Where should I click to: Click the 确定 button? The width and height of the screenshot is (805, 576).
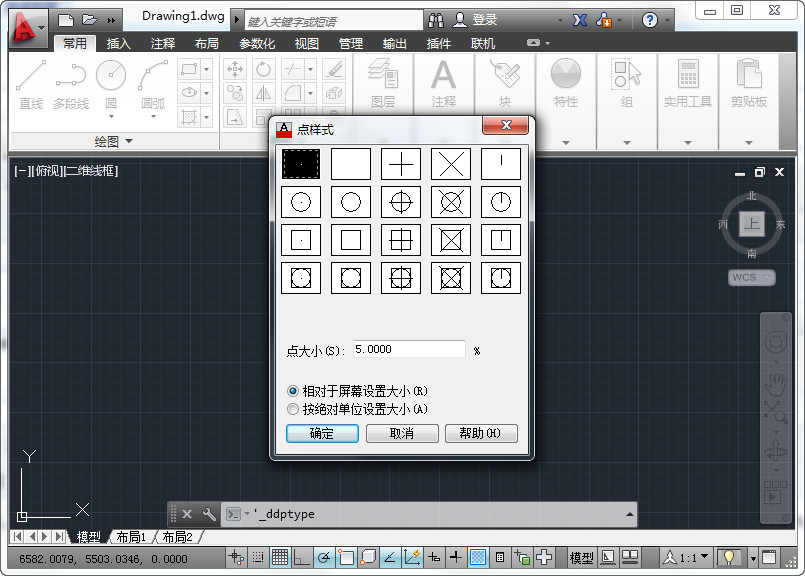tap(322, 433)
